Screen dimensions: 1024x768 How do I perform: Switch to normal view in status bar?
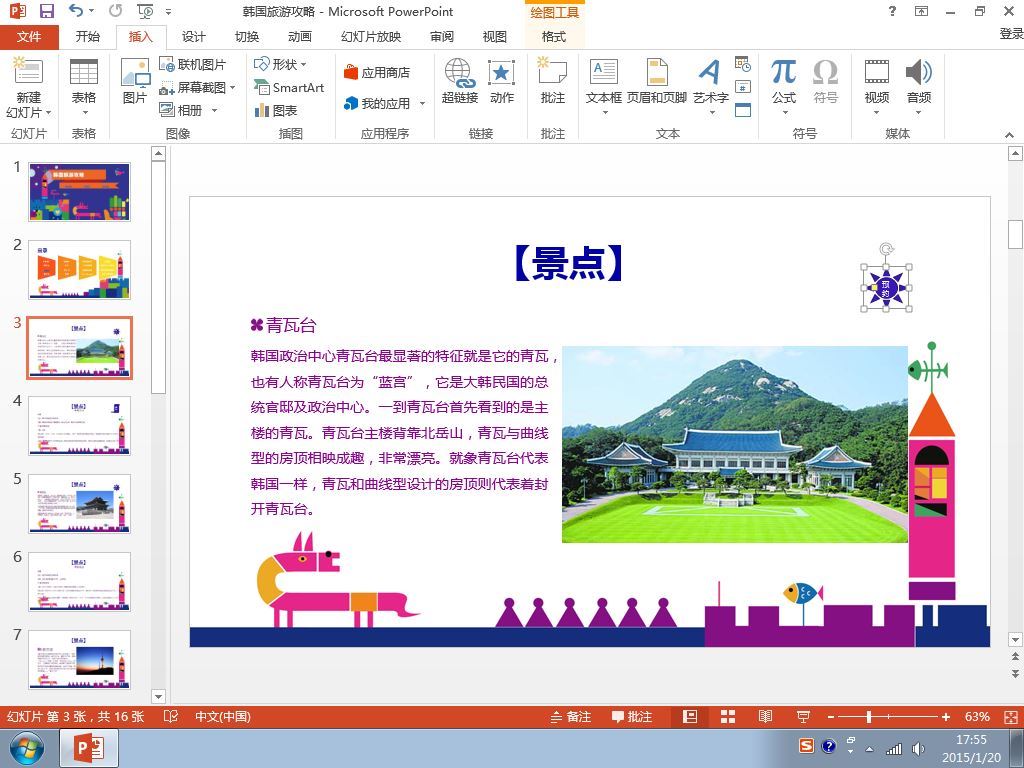(x=690, y=716)
